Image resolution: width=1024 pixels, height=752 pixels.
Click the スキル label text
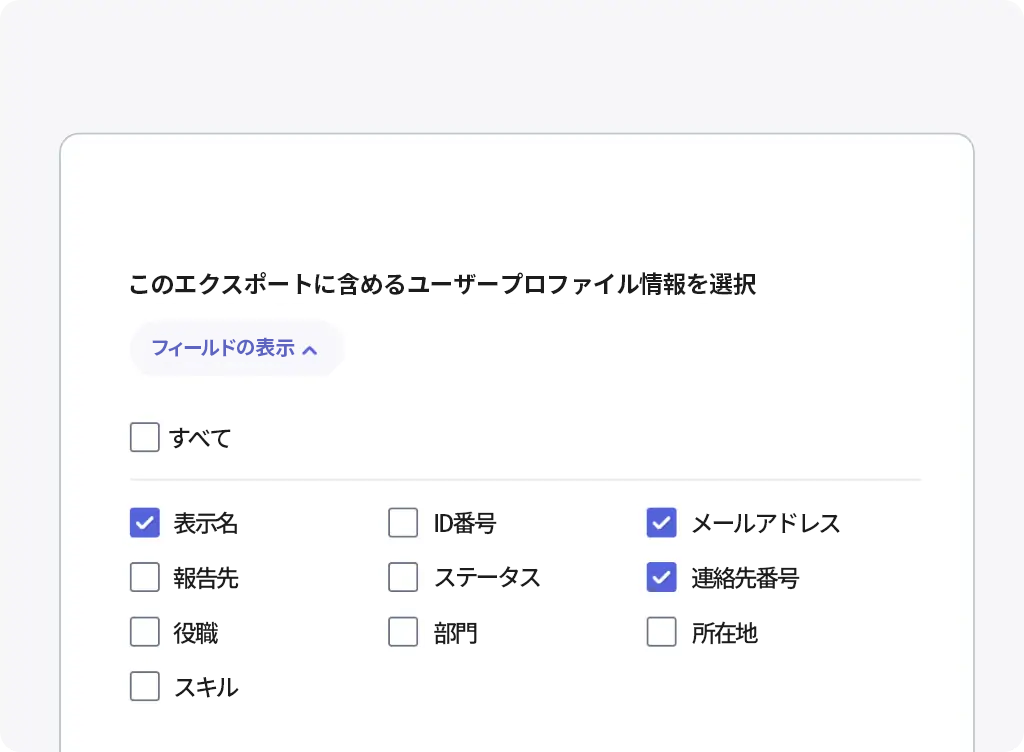(x=206, y=688)
